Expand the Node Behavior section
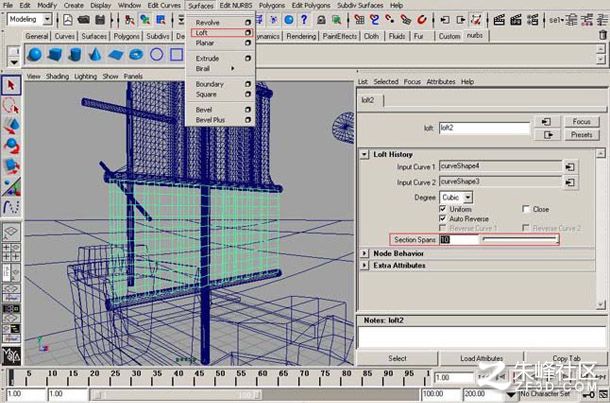 pyautogui.click(x=364, y=253)
